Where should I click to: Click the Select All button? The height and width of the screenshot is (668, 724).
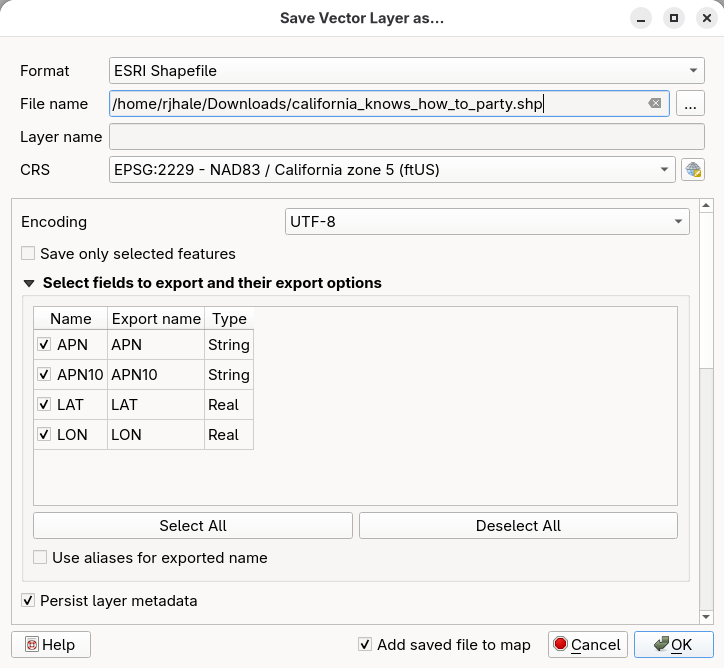click(x=193, y=526)
